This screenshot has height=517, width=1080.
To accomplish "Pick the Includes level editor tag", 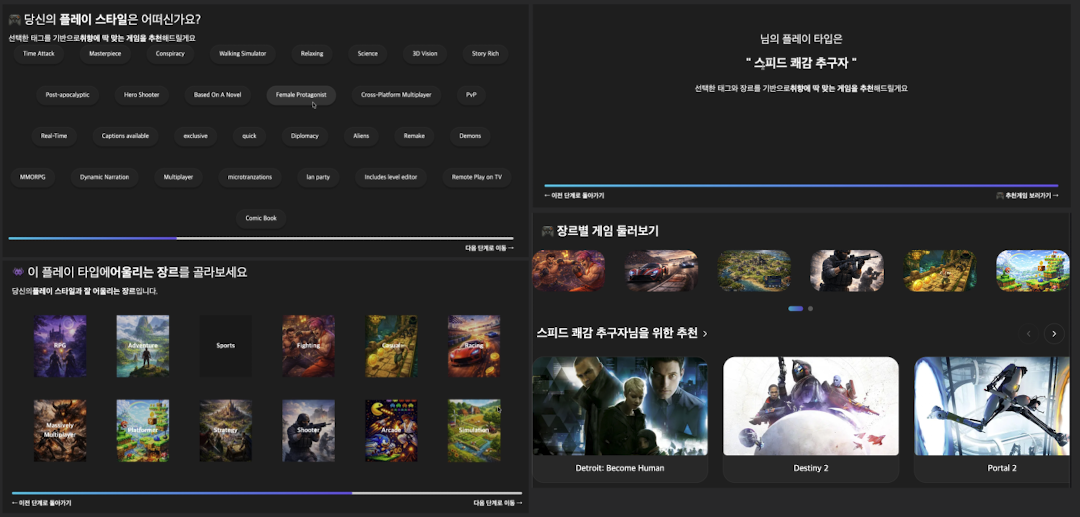I will [391, 178].
